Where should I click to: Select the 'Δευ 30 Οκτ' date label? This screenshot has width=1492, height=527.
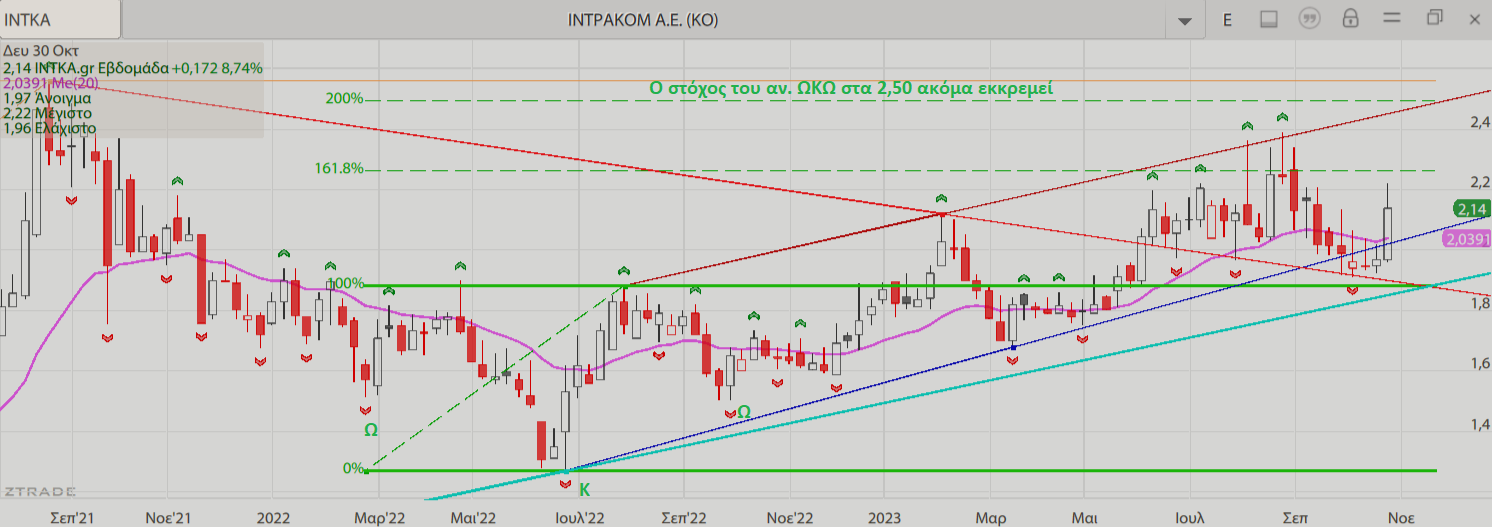[x=41, y=51]
